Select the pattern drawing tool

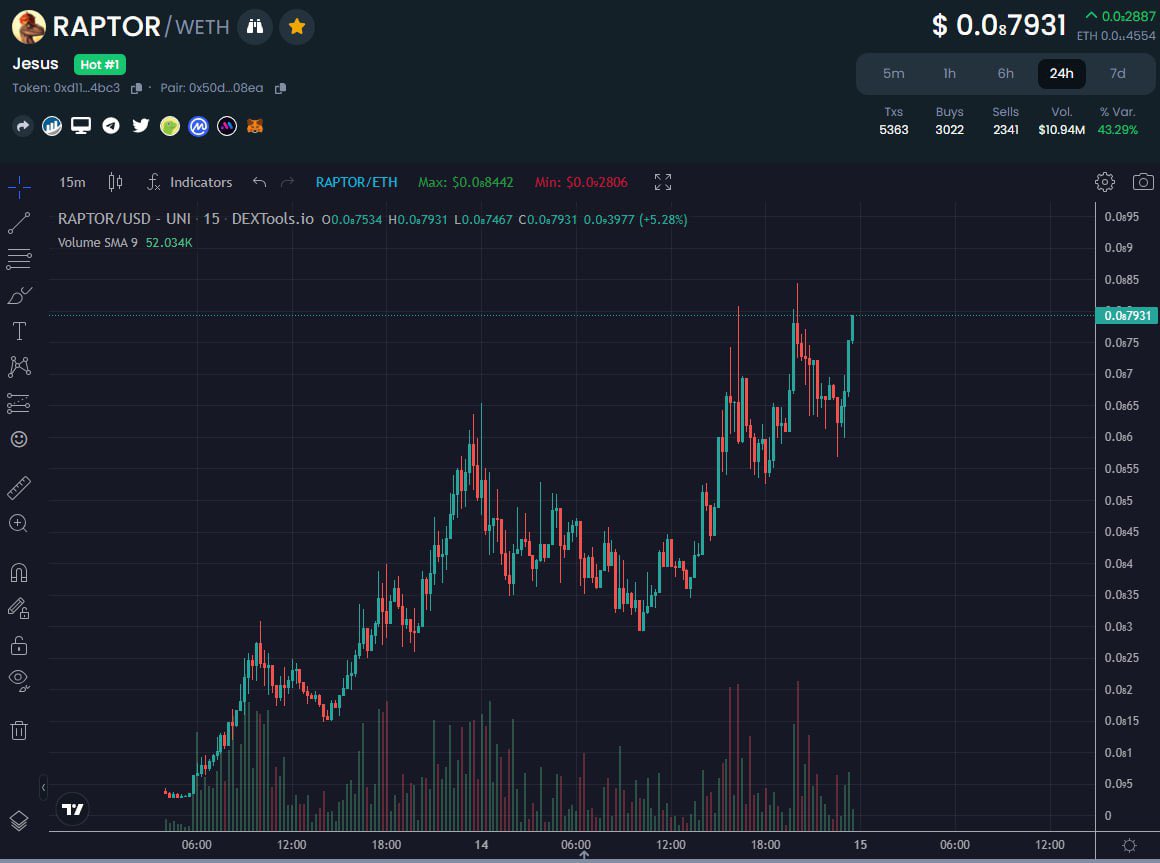(x=19, y=367)
